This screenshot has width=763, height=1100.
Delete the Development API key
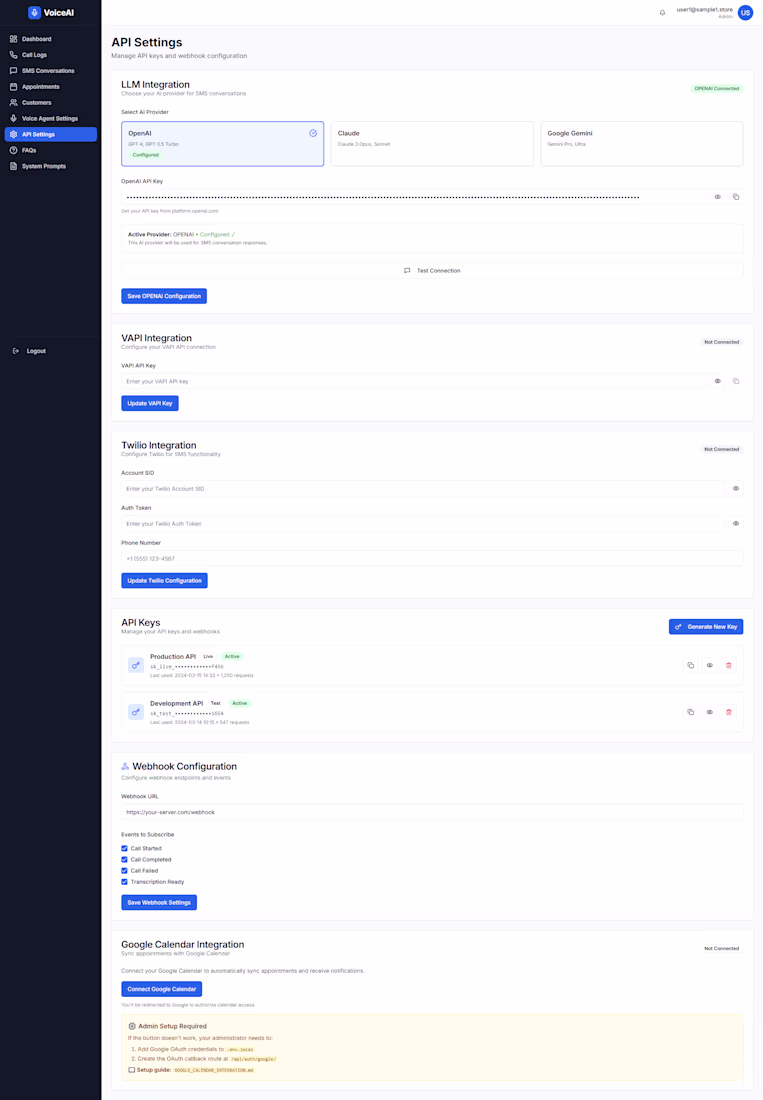[729, 712]
